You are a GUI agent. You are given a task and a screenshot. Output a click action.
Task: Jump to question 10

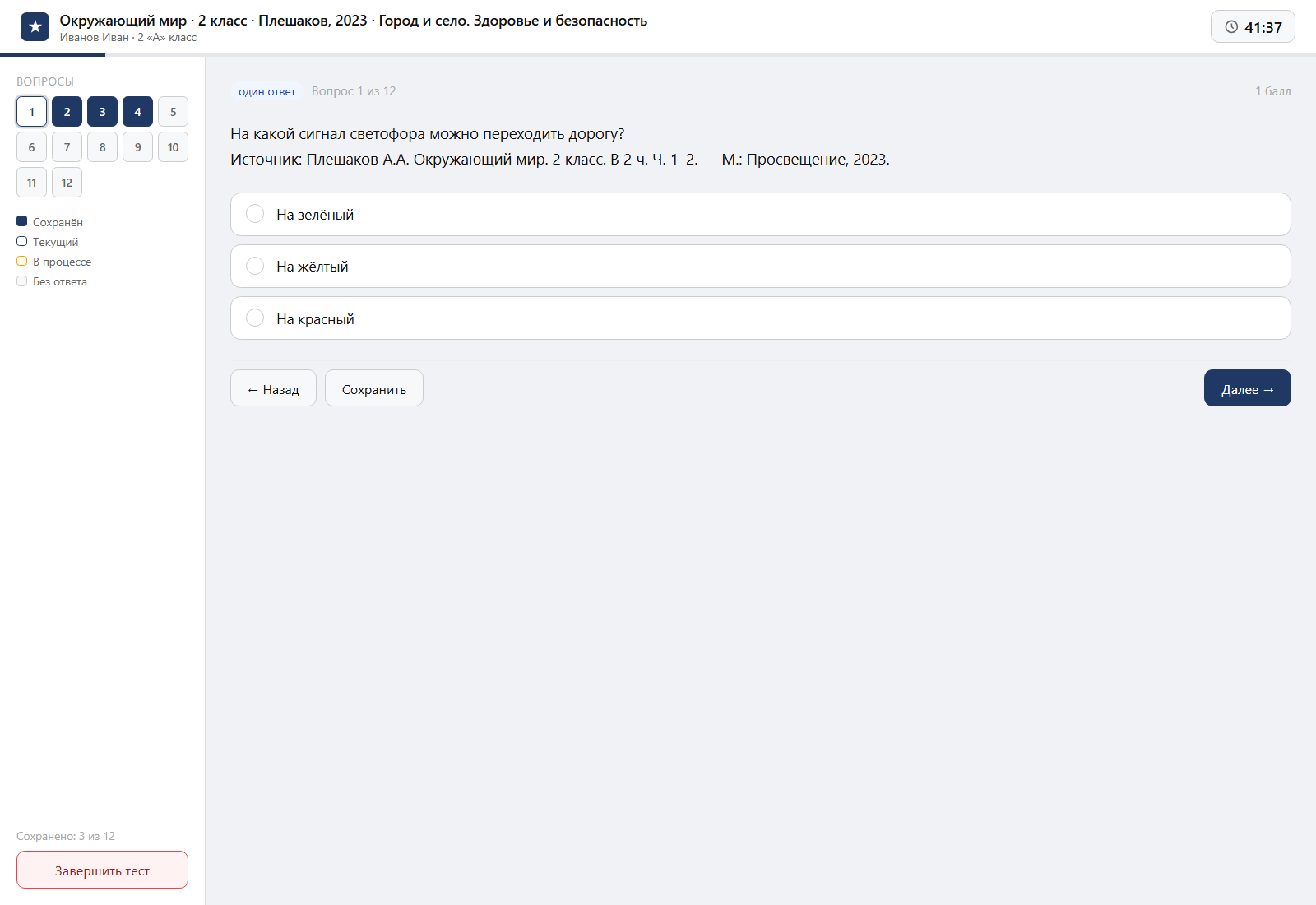(x=173, y=147)
